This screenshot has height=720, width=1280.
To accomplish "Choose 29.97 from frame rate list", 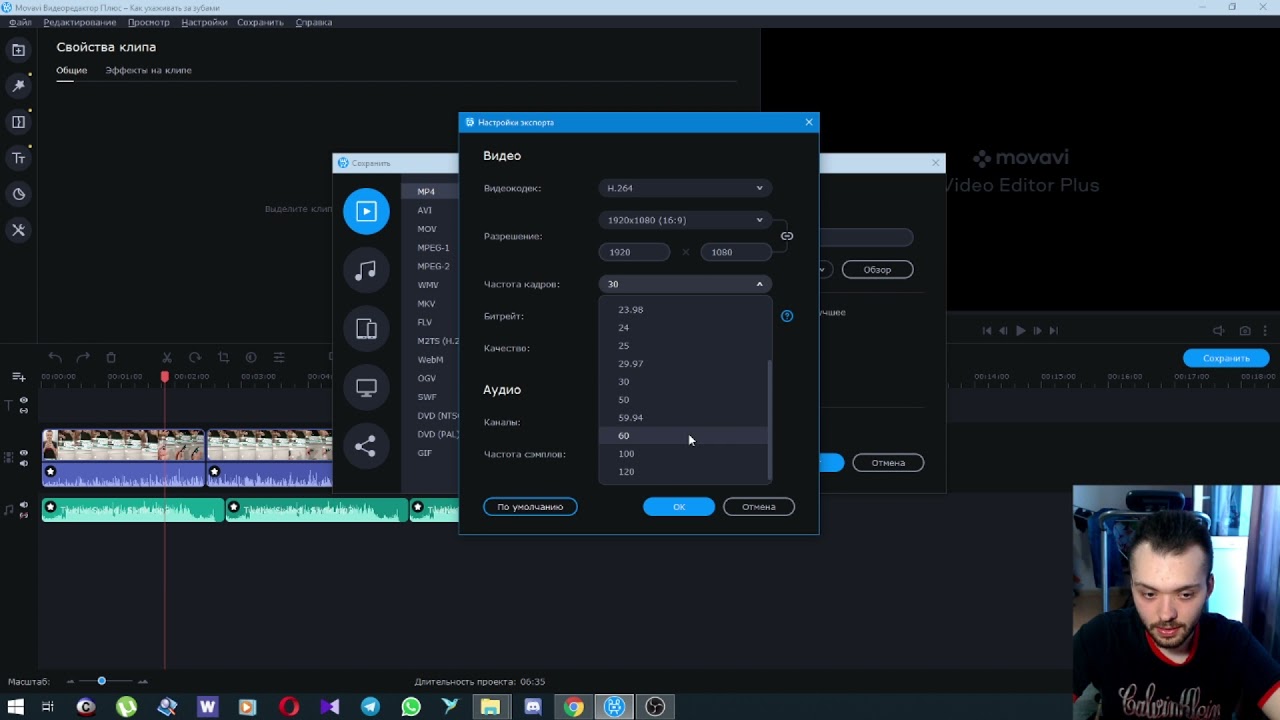I will (683, 364).
